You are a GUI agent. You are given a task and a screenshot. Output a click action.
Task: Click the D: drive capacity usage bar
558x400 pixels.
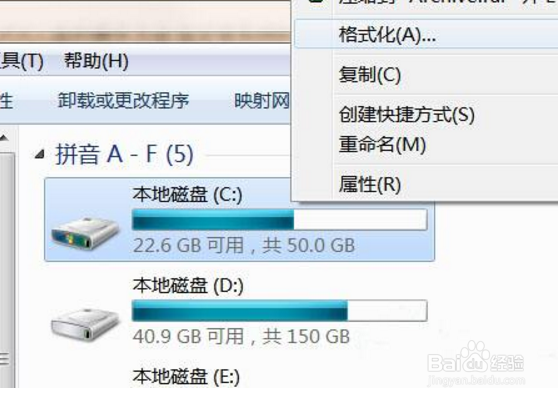click(279, 311)
